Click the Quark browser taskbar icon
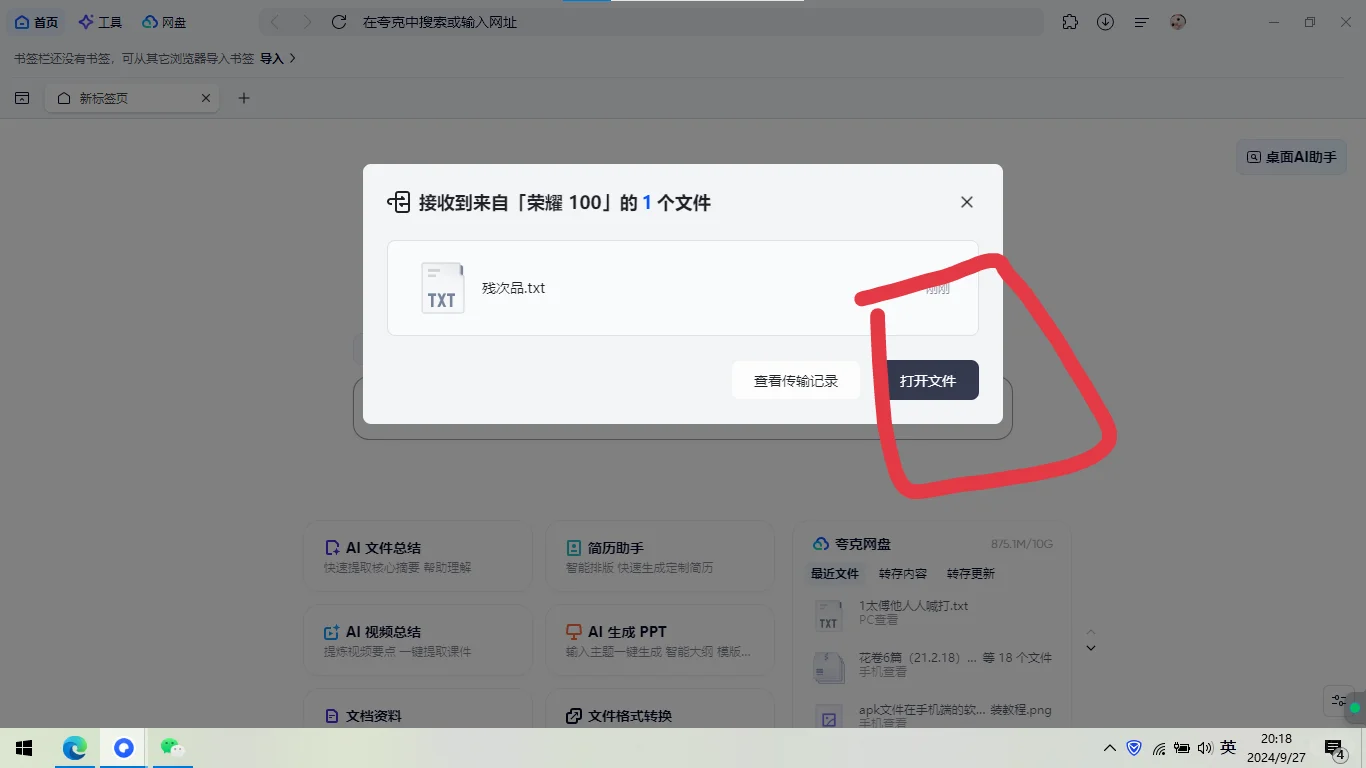 (124, 748)
